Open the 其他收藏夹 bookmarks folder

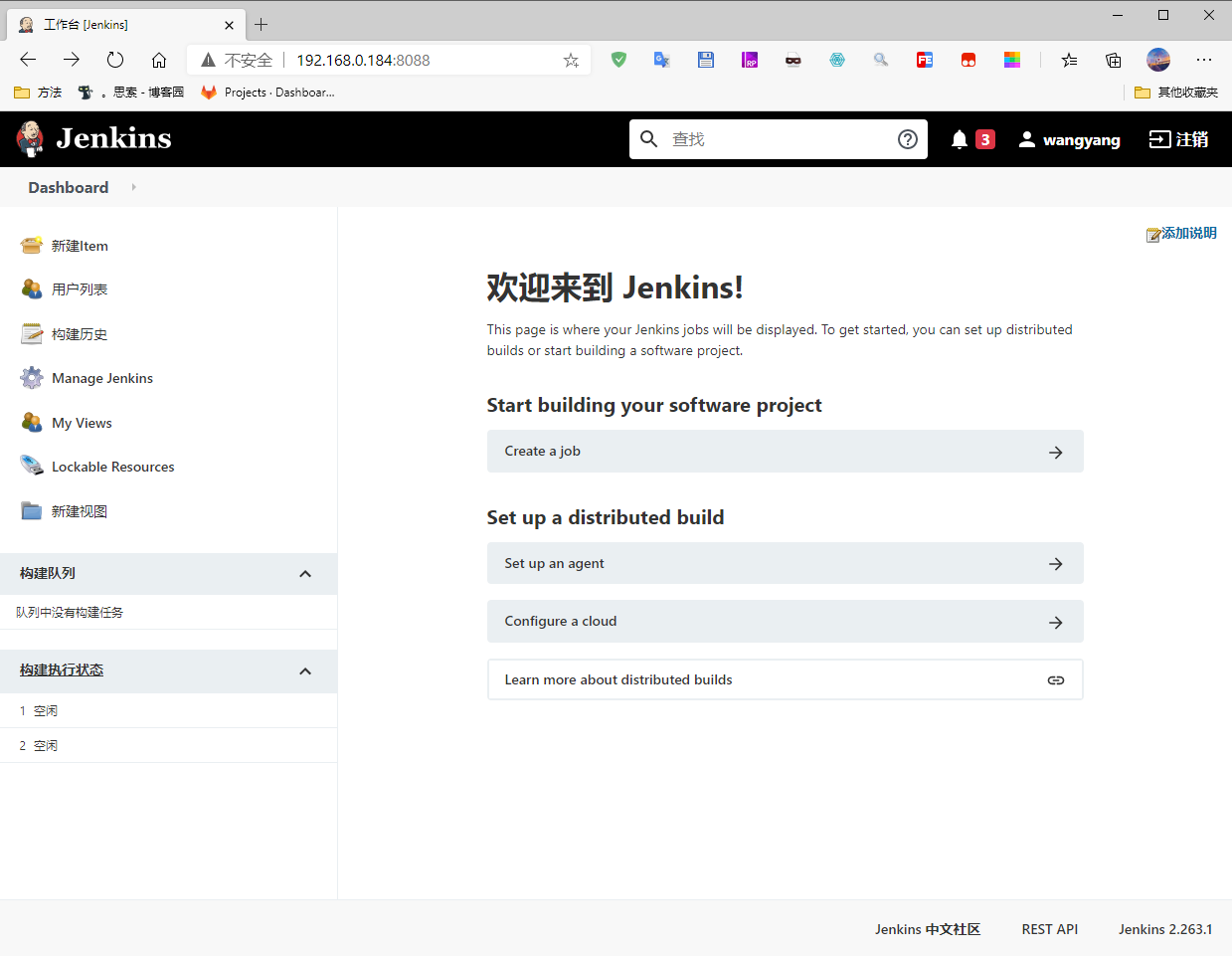[x=1176, y=93]
